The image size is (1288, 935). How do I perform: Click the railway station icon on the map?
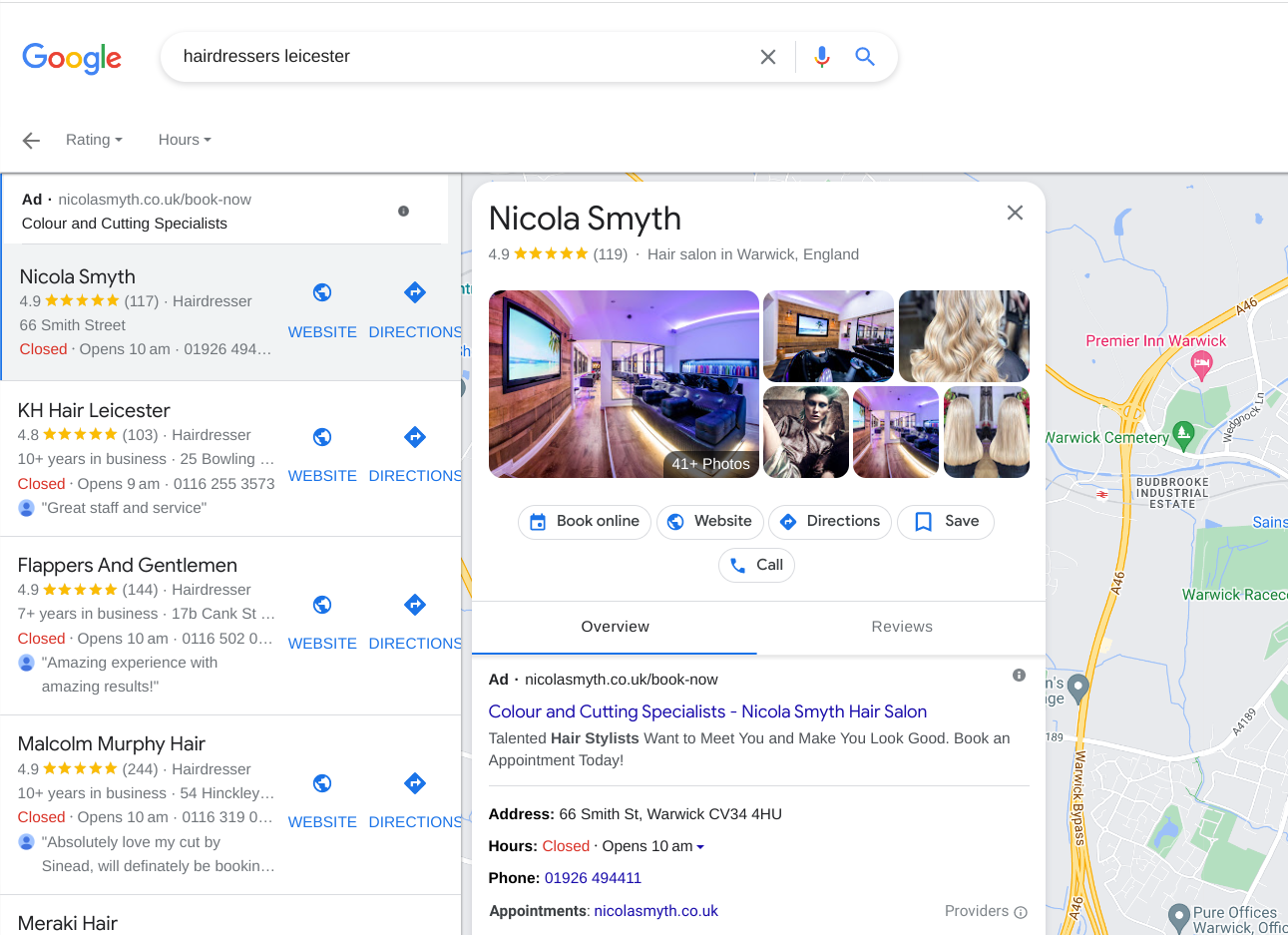[1102, 494]
